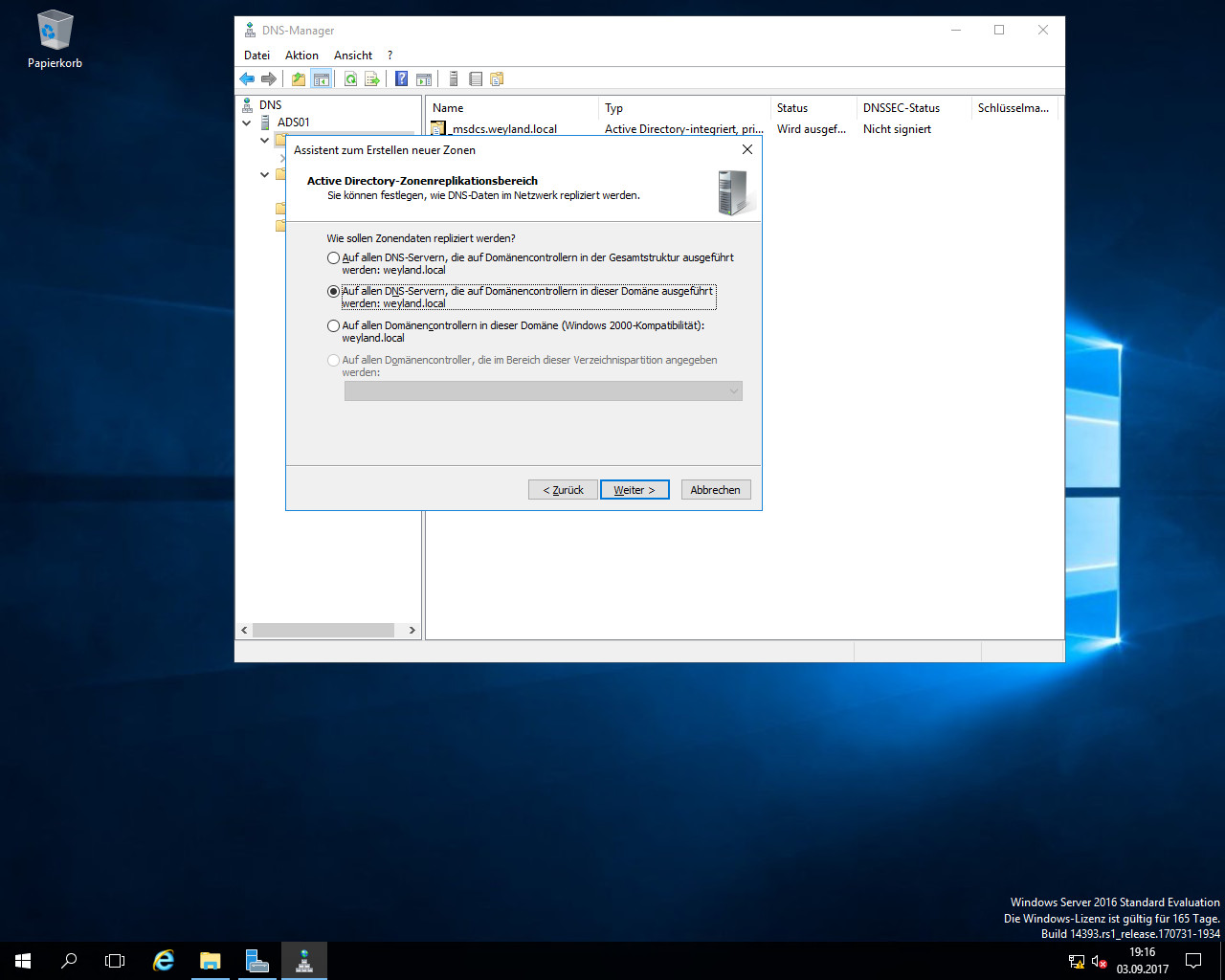This screenshot has height=980, width=1225.
Task: Open Help via the blue question mark icon
Action: click(402, 79)
